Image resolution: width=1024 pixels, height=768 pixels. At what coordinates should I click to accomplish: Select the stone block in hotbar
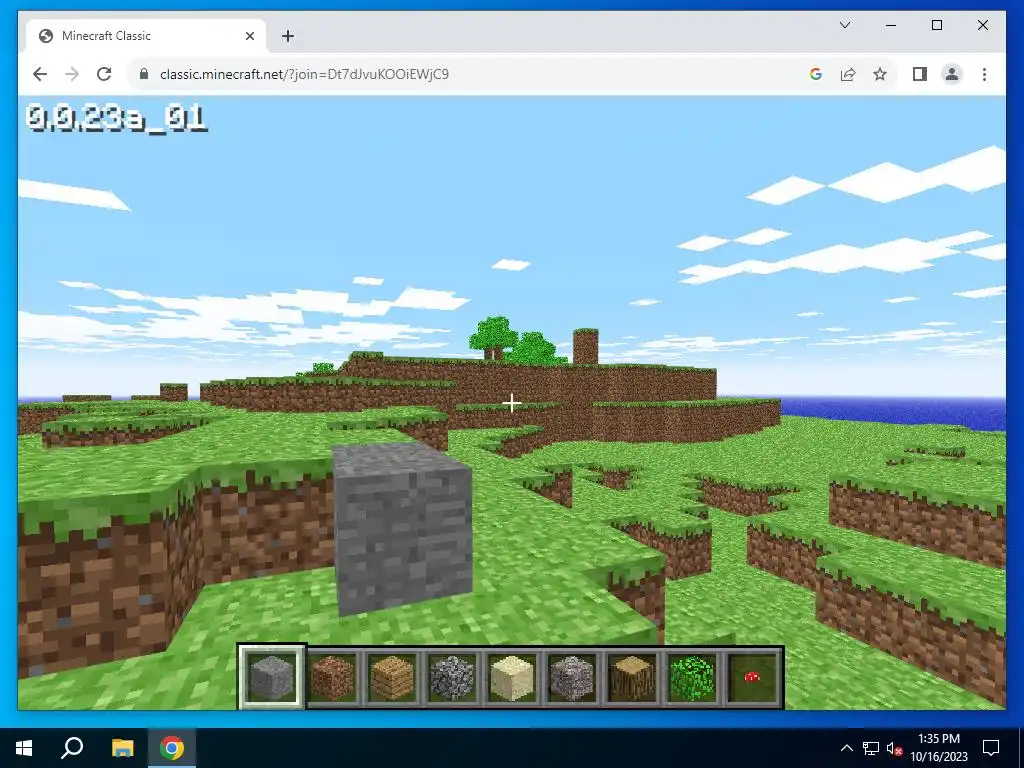[x=272, y=677]
